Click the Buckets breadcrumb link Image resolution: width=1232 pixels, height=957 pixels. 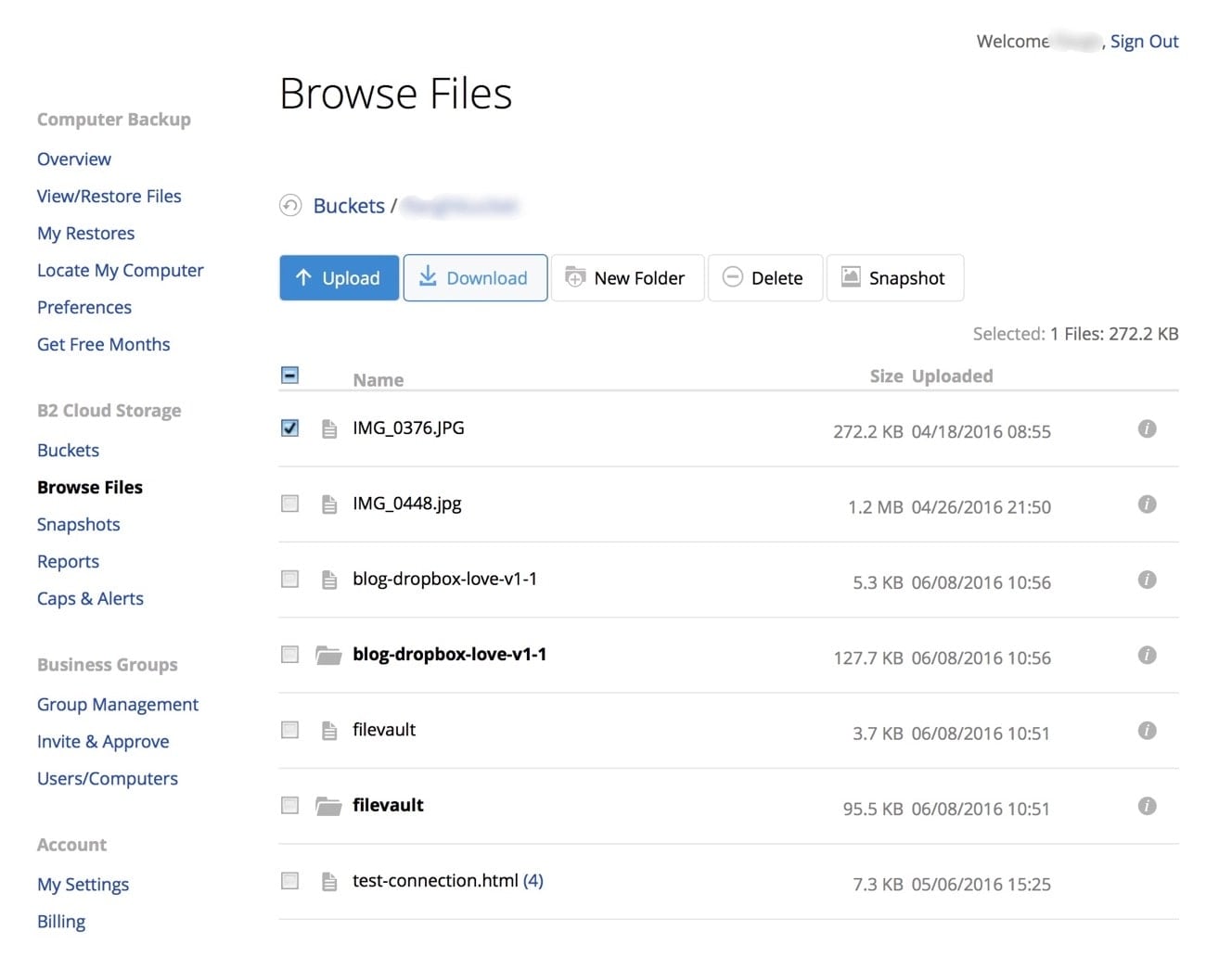point(349,206)
